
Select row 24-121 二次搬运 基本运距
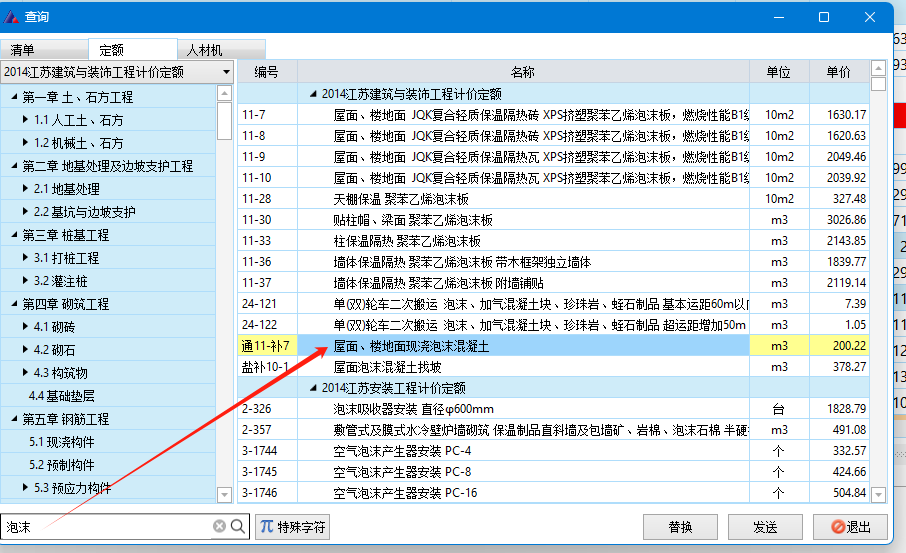[x=554, y=304]
